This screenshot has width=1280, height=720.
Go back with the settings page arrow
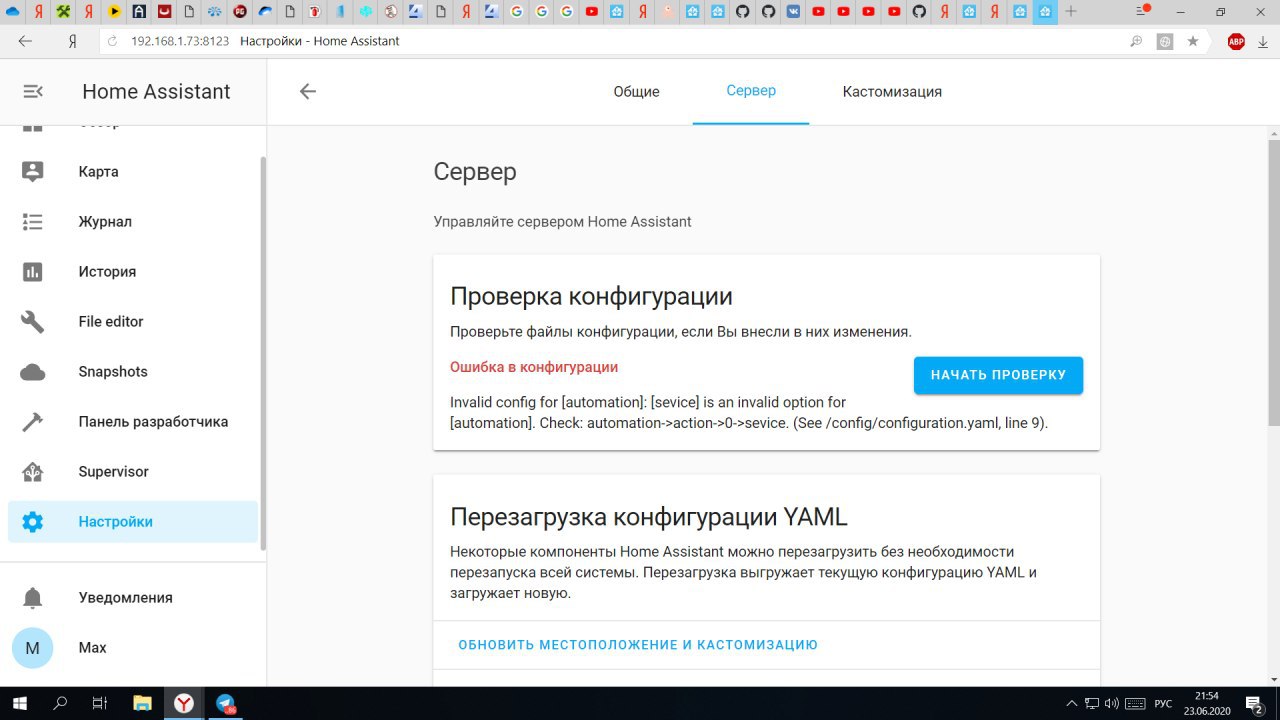[308, 91]
